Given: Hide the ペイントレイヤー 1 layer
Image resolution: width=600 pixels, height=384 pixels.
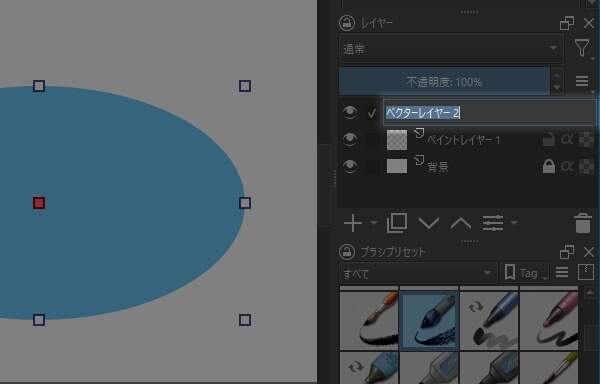Looking at the screenshot, I should point(350,139).
